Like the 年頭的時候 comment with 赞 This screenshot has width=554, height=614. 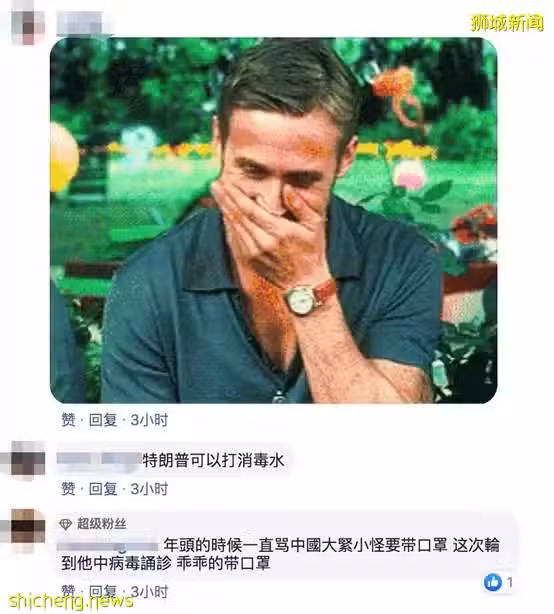click(x=69, y=591)
